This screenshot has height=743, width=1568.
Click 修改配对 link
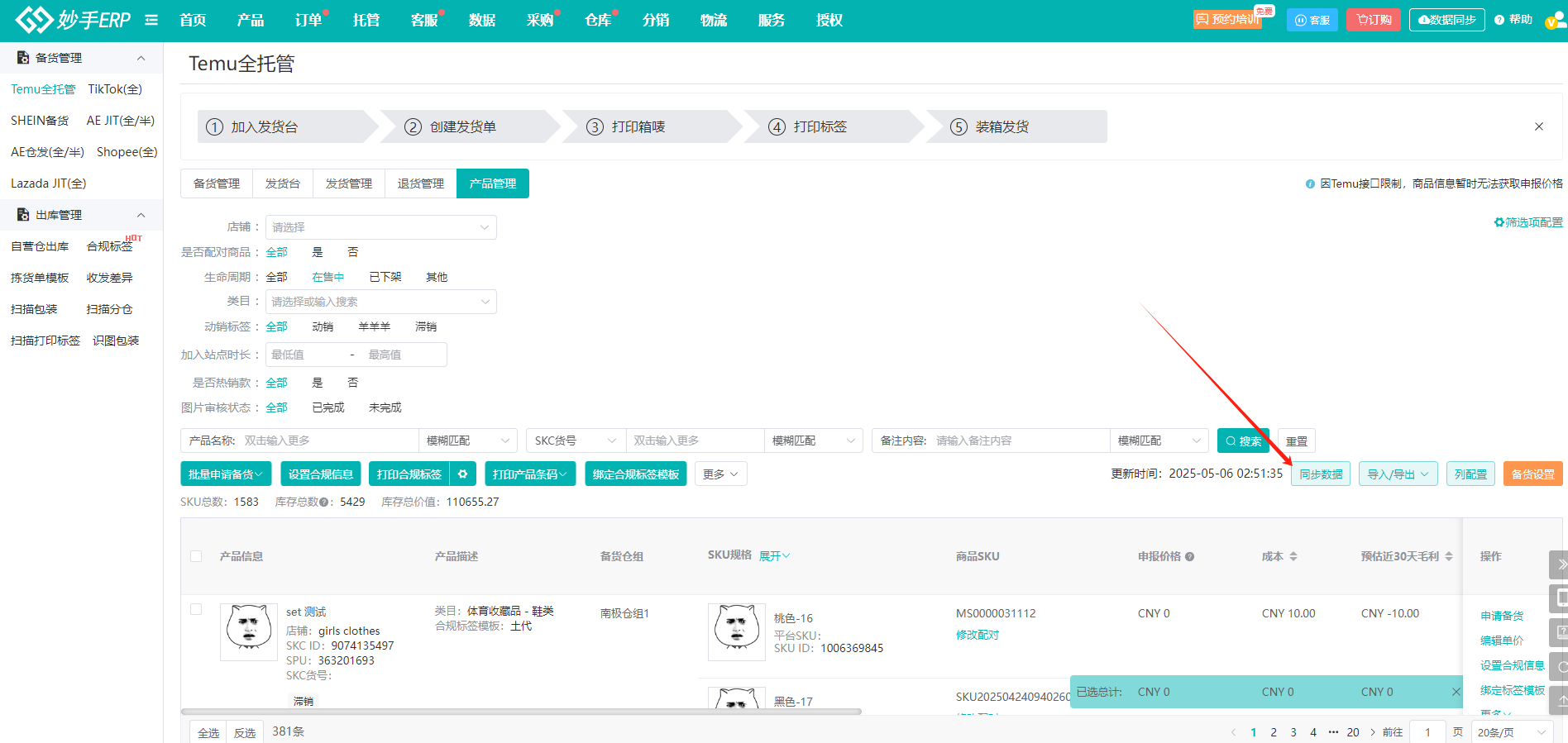[978, 635]
